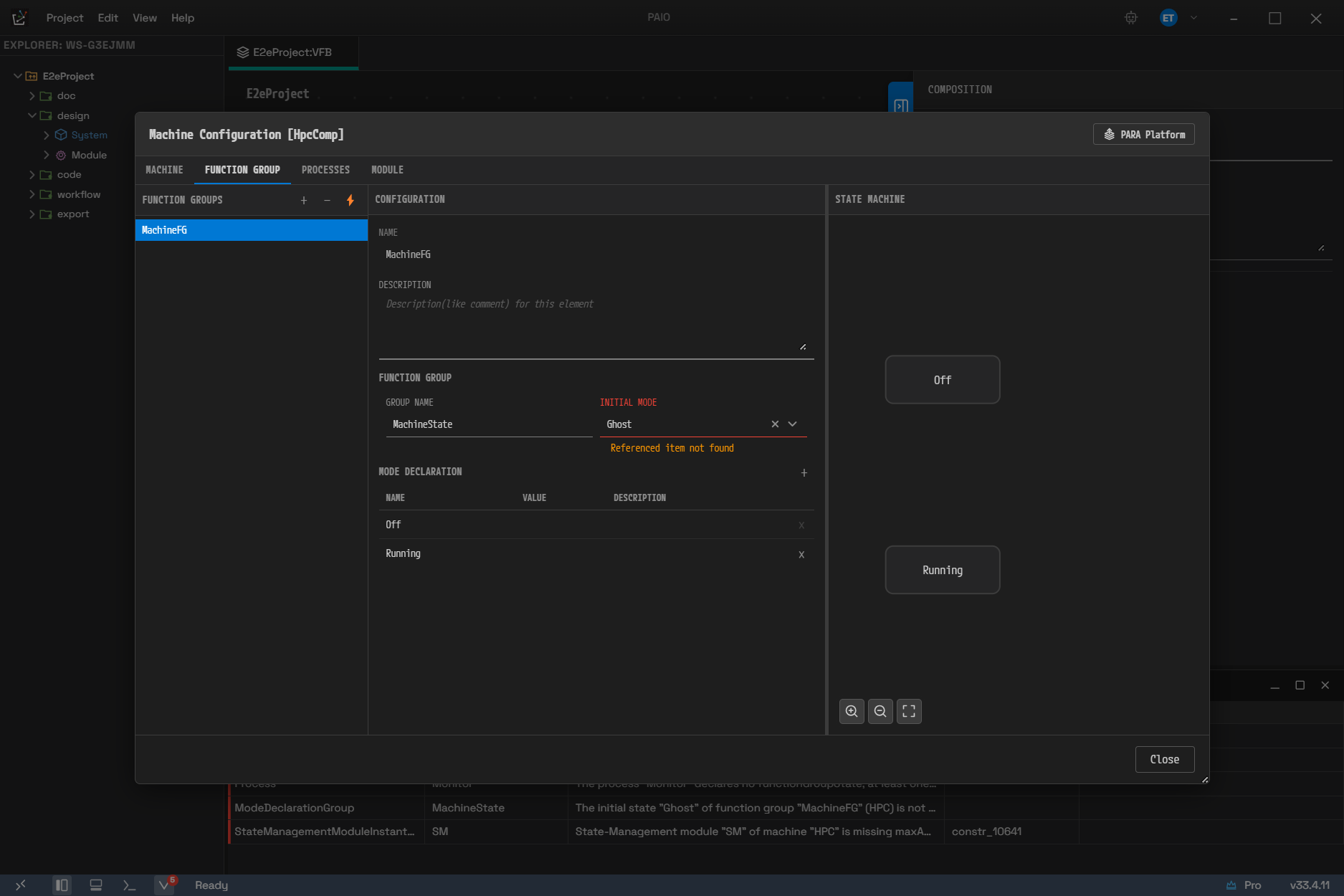Click the Description text area

tap(596, 326)
